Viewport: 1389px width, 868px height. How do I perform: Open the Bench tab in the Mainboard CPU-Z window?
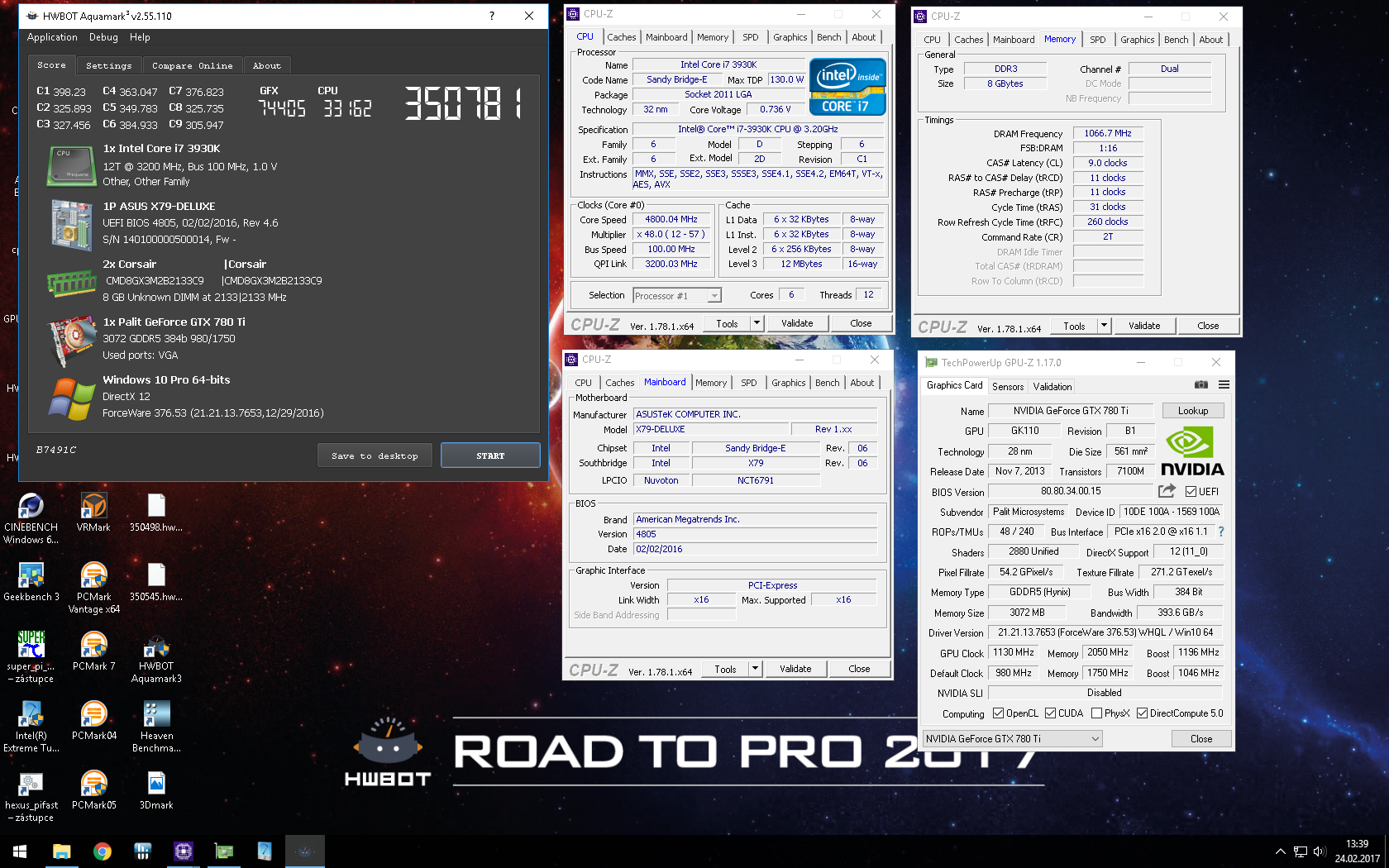pyautogui.click(x=827, y=383)
